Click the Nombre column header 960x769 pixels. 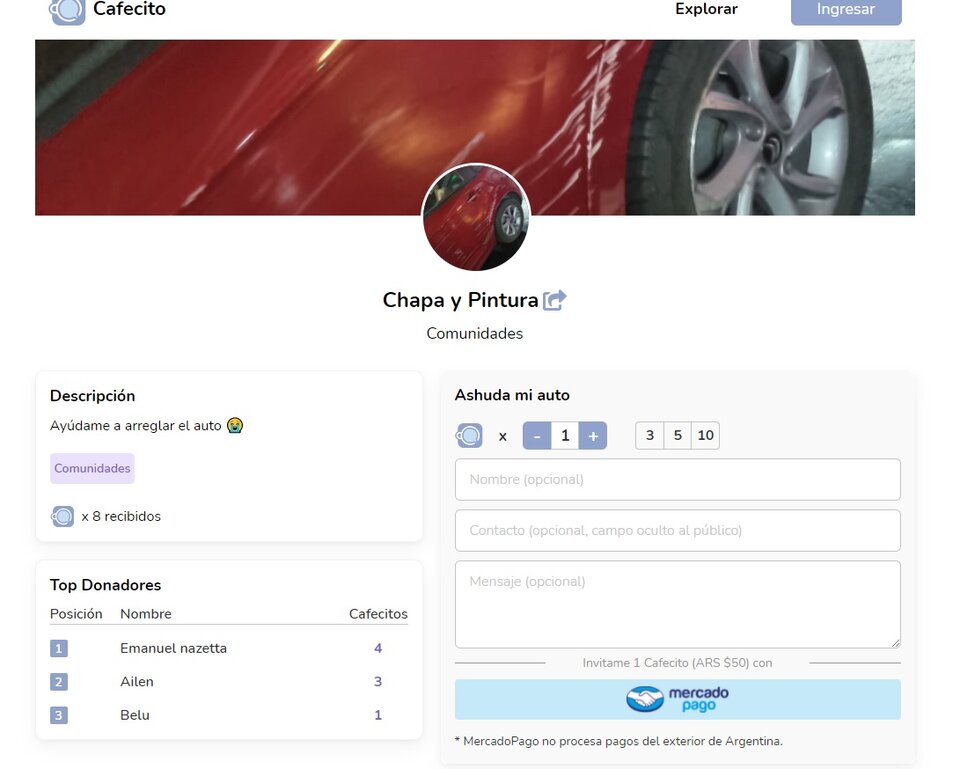coord(146,614)
